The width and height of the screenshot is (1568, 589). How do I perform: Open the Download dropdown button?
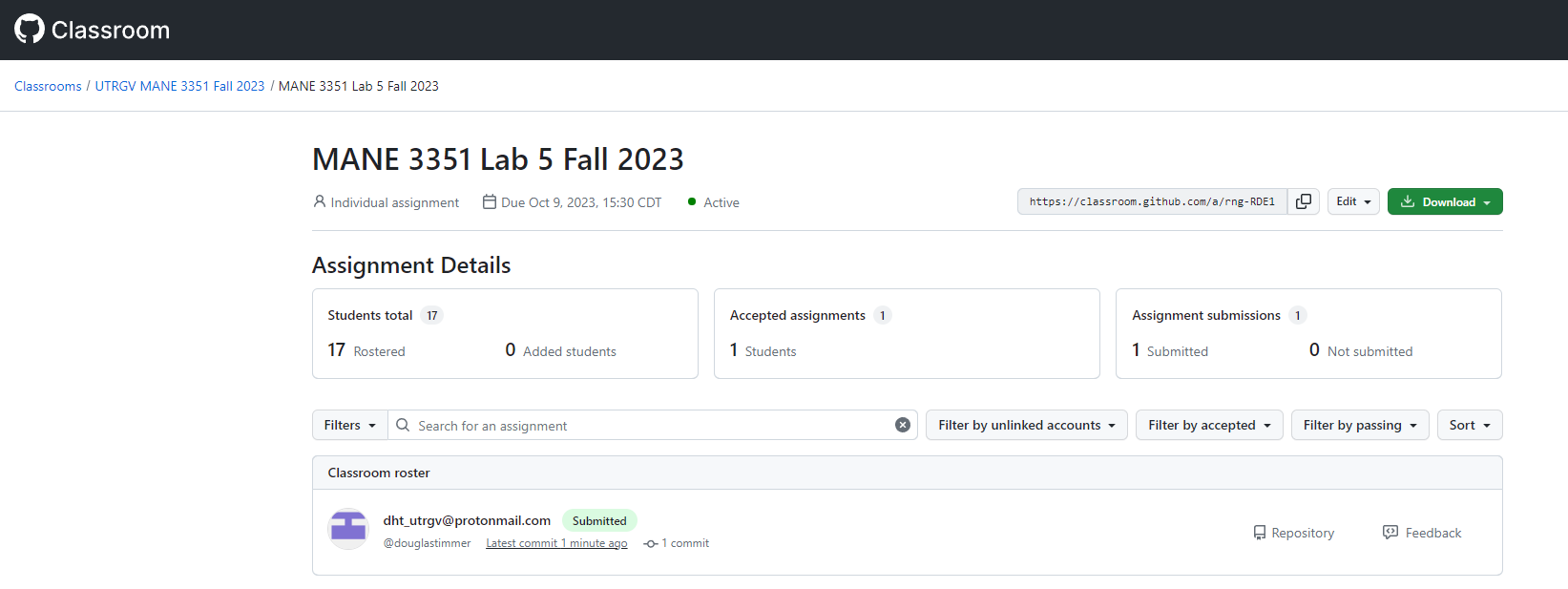click(1445, 201)
